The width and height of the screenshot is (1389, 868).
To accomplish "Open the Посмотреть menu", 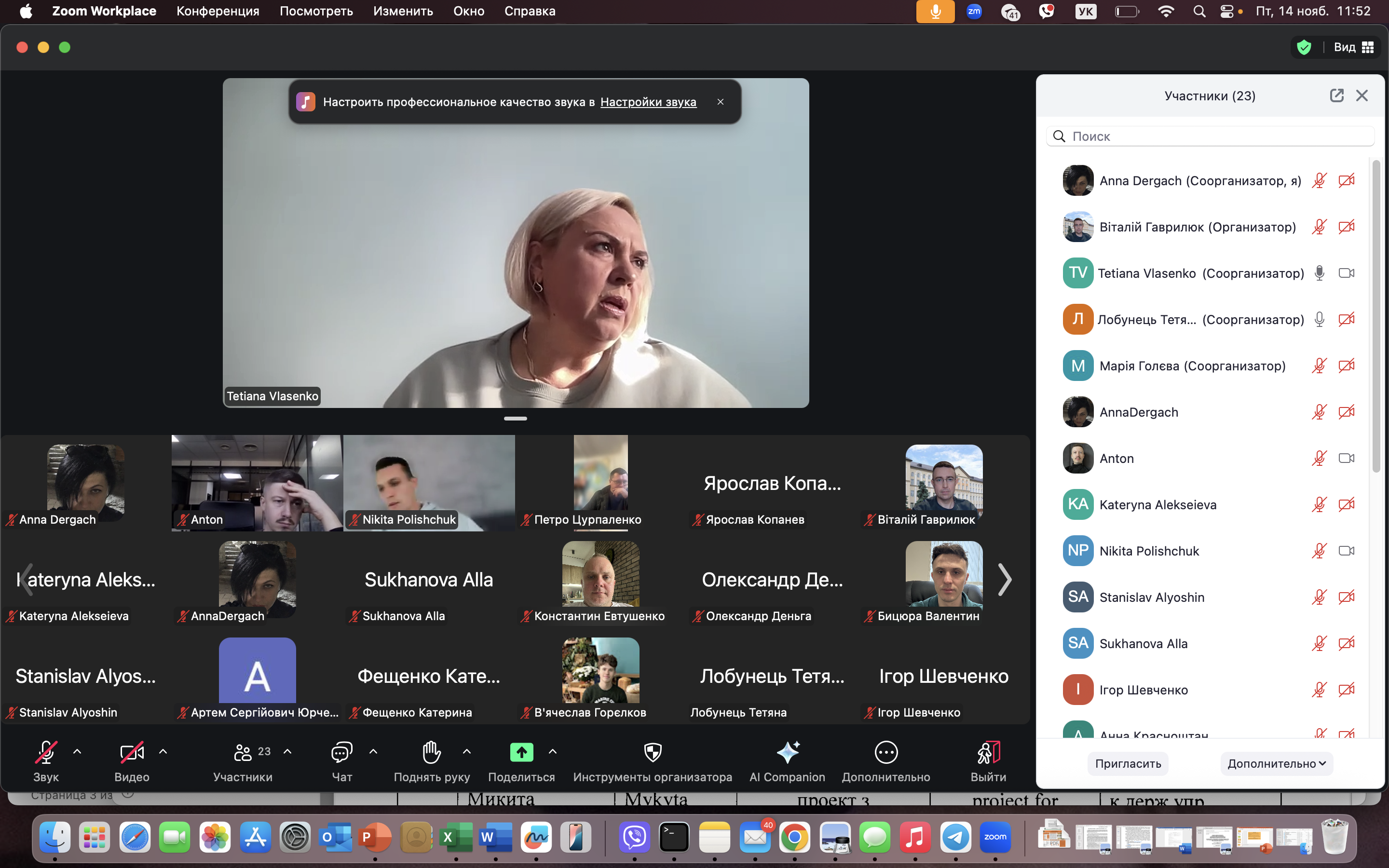I will (316, 11).
